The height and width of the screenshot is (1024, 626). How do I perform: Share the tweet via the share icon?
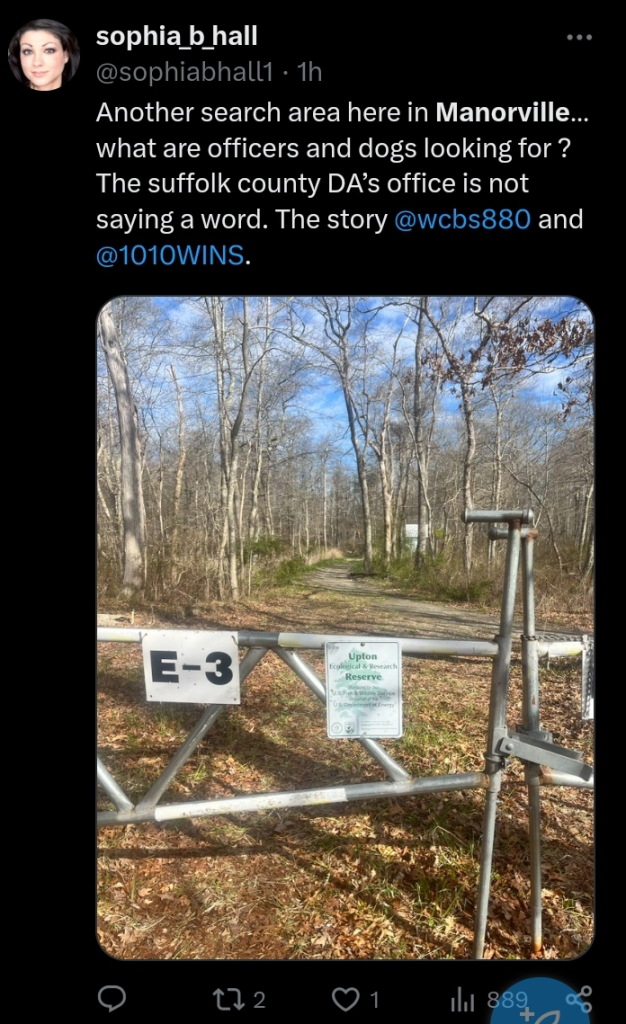pos(579,999)
